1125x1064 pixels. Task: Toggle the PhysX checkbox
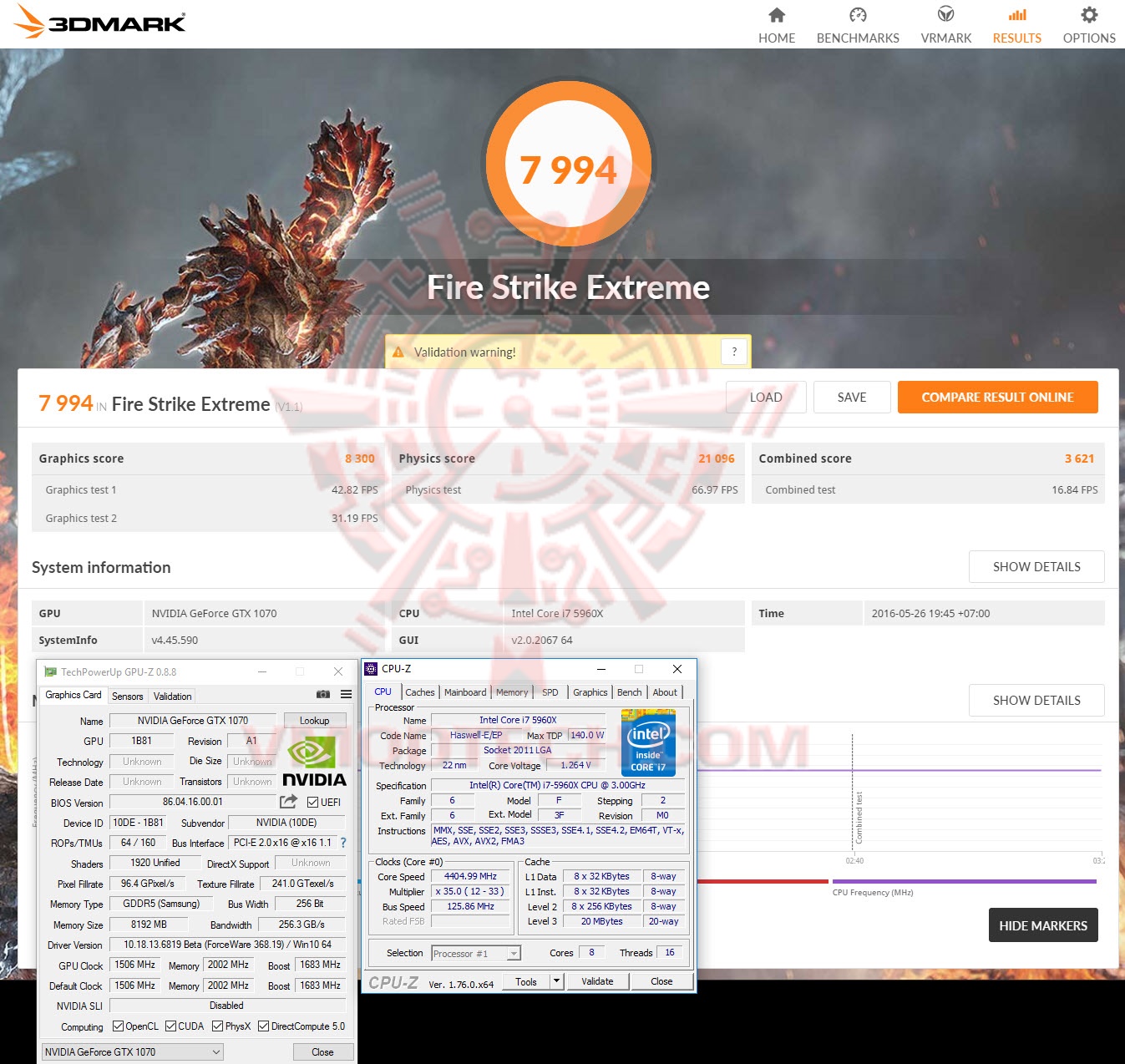coord(217,1026)
